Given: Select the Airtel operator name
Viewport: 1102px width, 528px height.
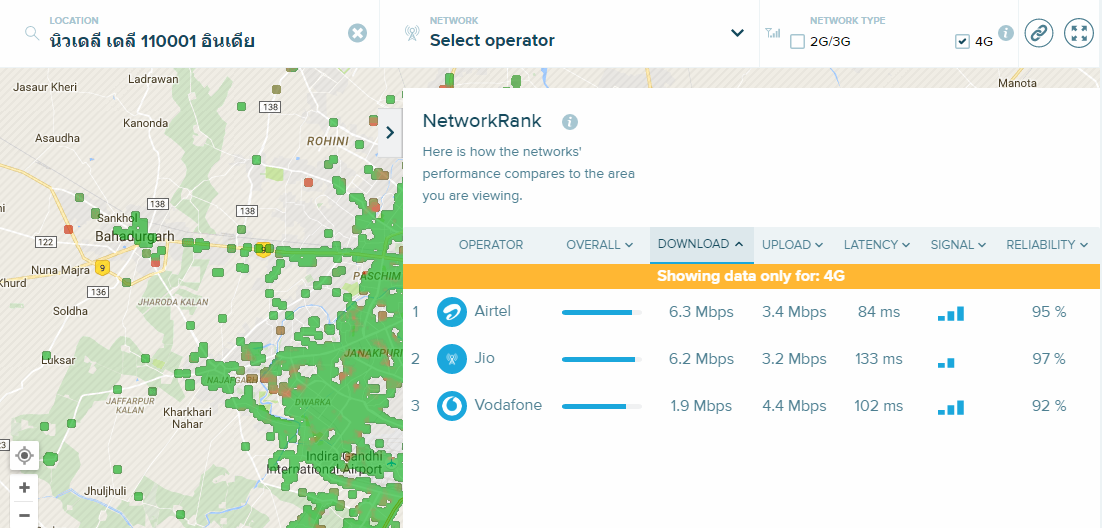Looking at the screenshot, I should tap(493, 311).
